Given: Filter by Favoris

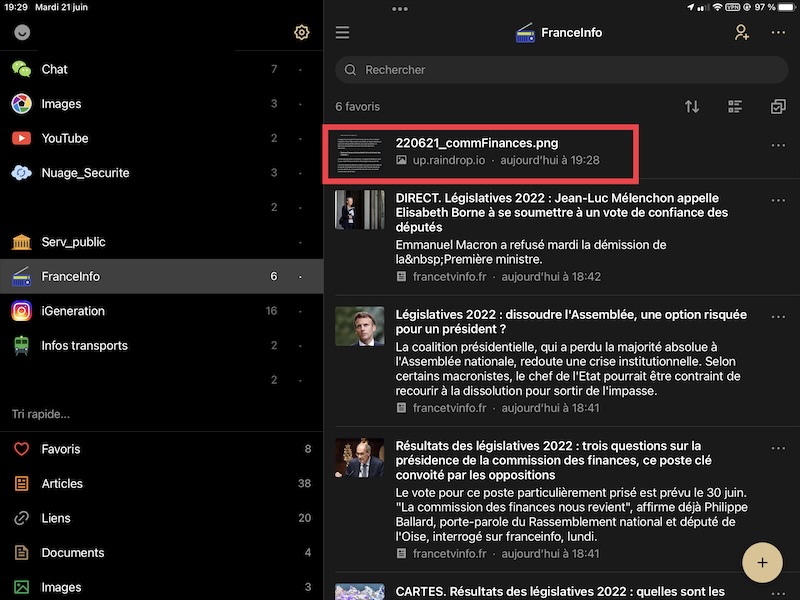Looking at the screenshot, I should [x=161, y=449].
